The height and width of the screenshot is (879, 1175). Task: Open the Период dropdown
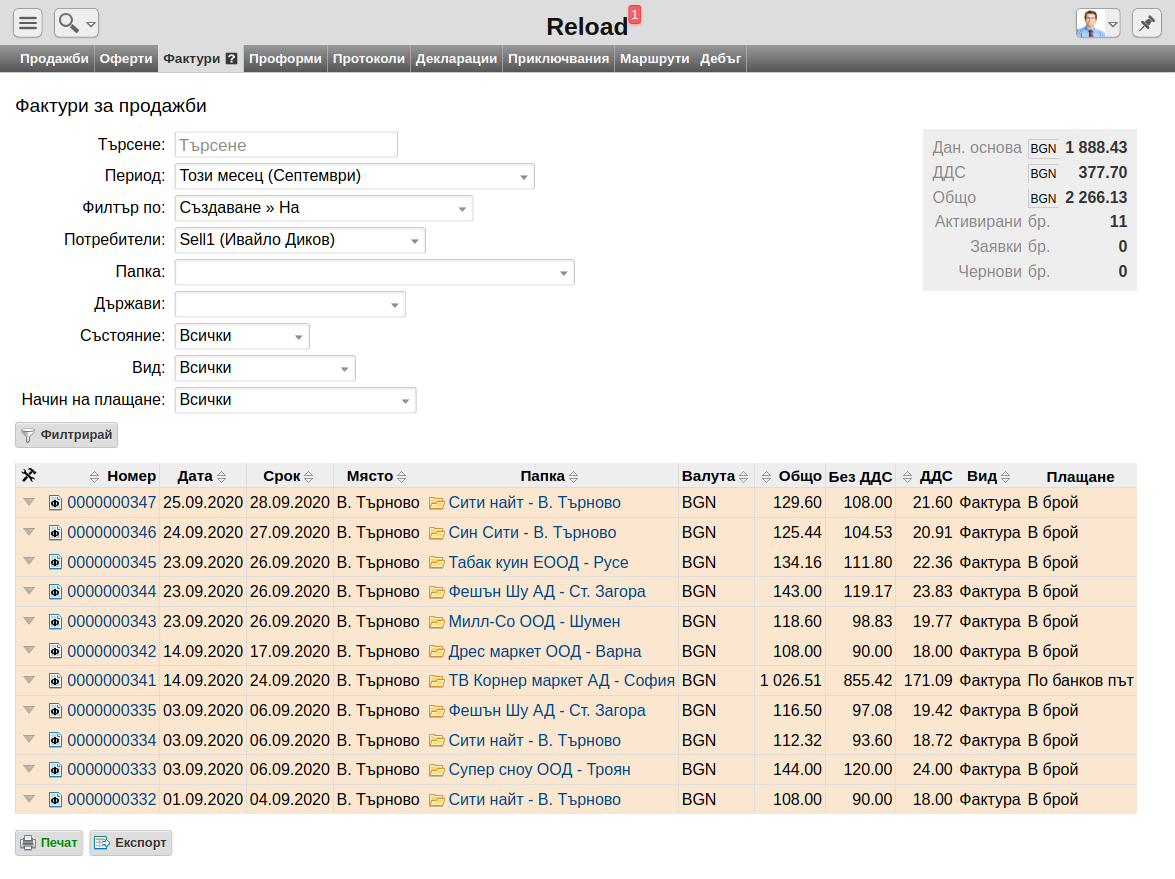tap(354, 176)
